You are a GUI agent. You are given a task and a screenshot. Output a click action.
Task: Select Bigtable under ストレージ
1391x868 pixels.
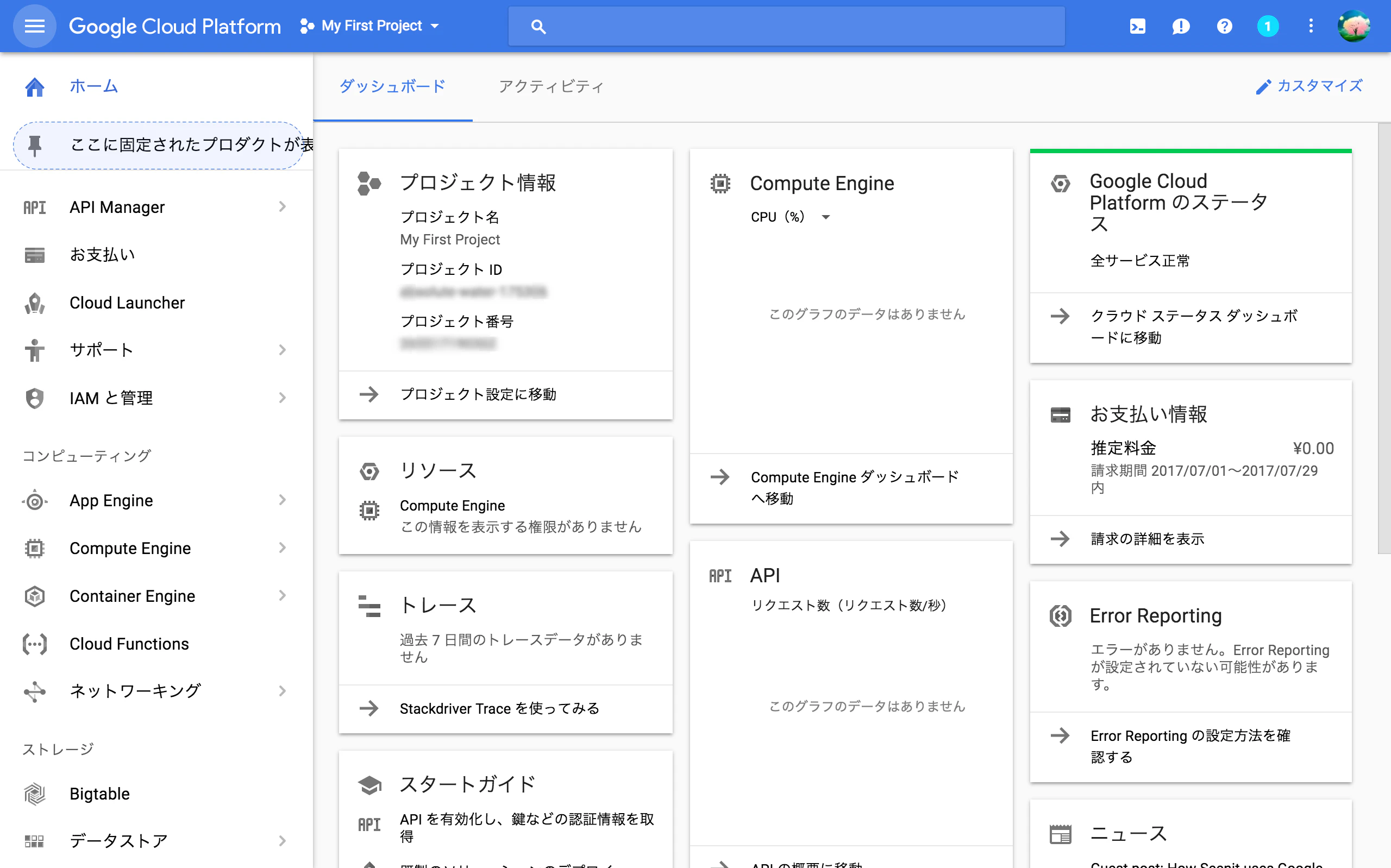click(x=99, y=794)
